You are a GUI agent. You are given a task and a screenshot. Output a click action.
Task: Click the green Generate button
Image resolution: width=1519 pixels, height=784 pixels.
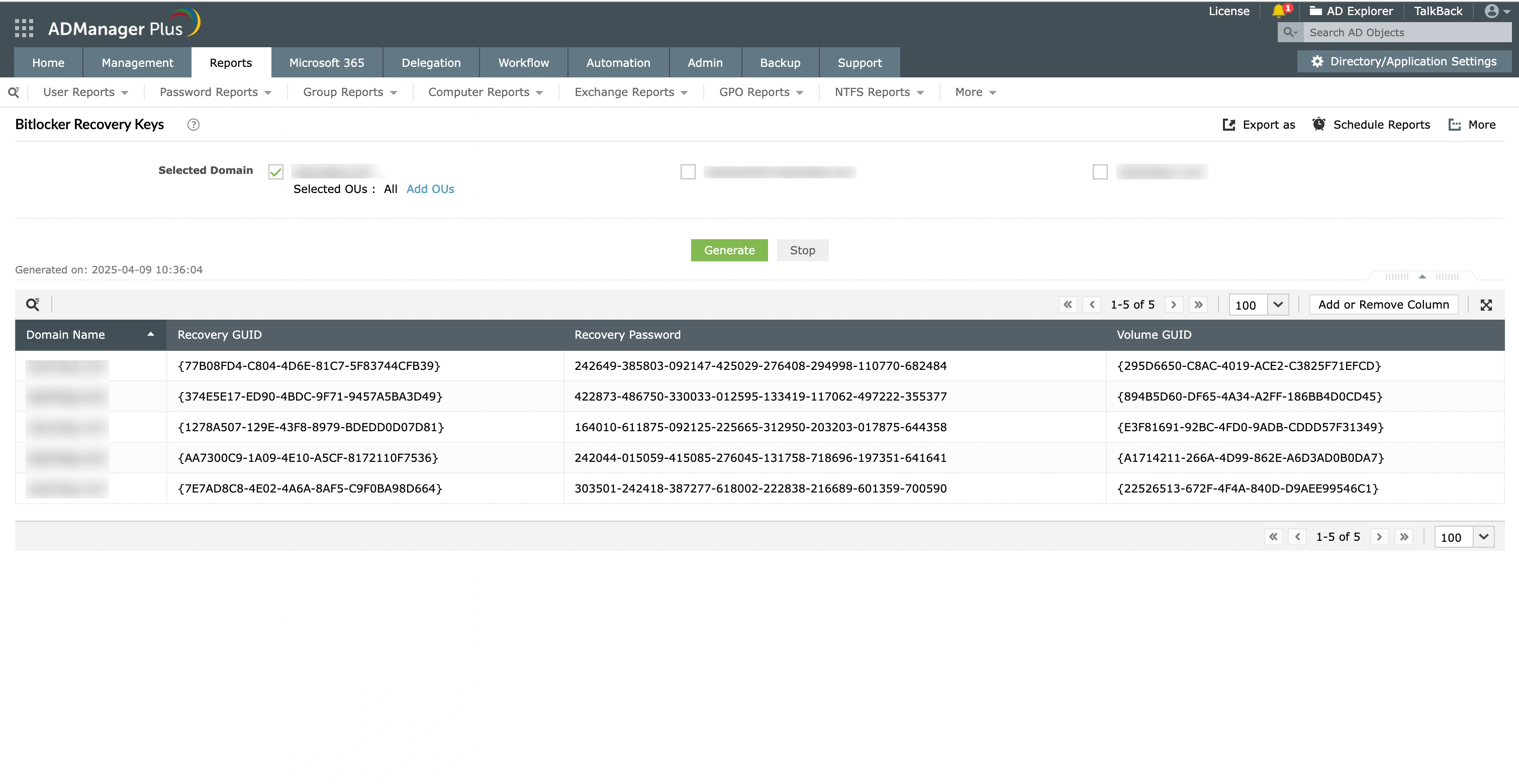pyautogui.click(x=729, y=250)
